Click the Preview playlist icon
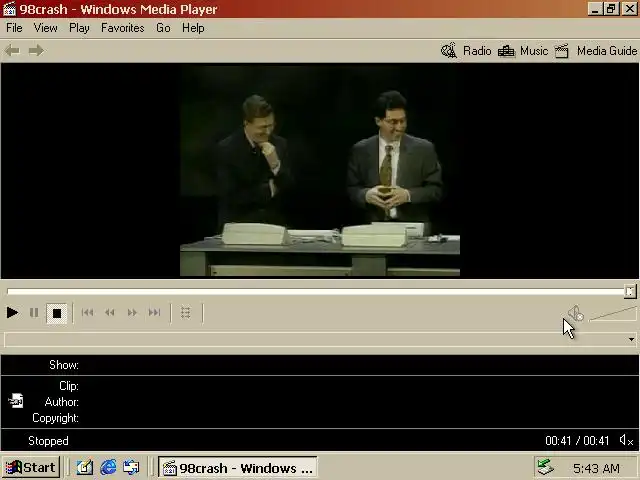 click(186, 313)
